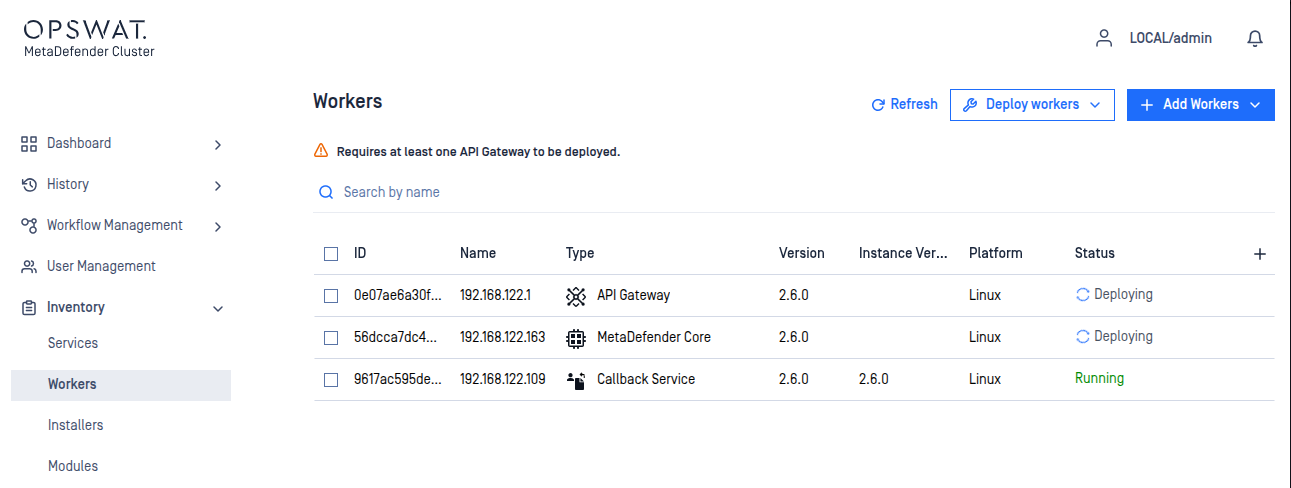Go to the Installers section
Screen dimensions: 1291x488
75,425
